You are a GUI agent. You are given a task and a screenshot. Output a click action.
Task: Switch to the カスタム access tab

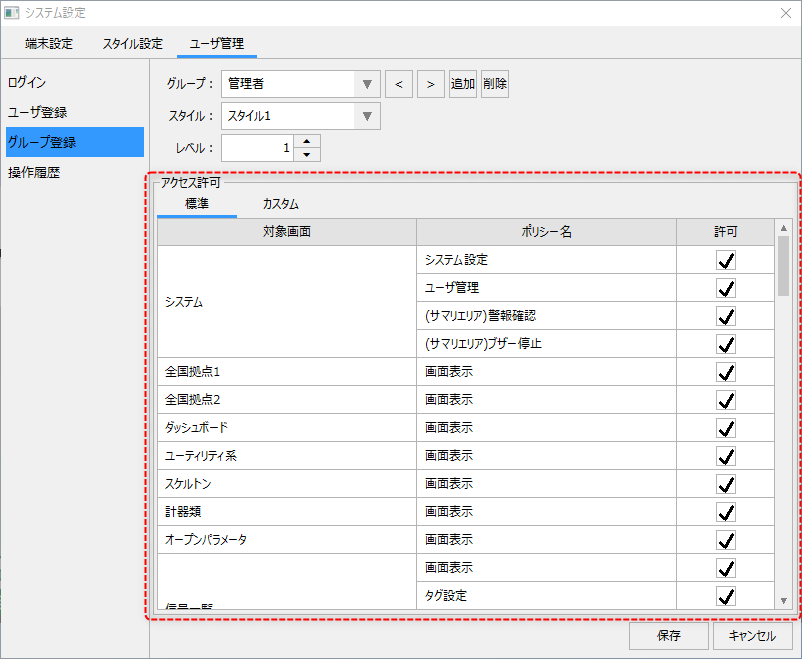[280, 204]
